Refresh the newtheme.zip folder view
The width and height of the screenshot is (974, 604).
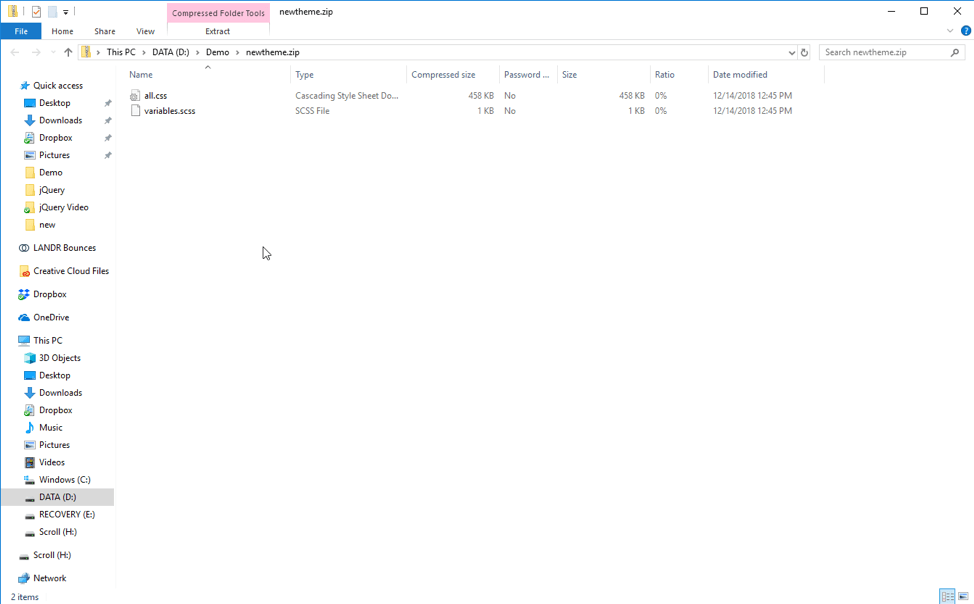[804, 52]
